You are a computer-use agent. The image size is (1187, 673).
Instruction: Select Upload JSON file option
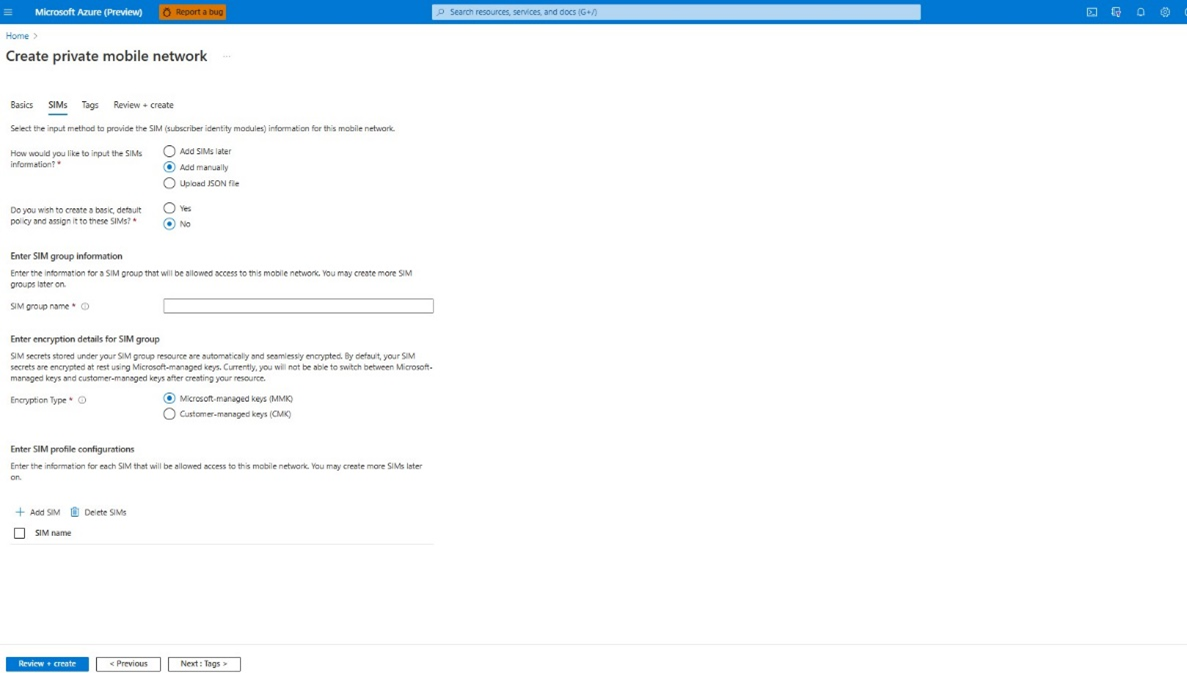tap(170, 183)
